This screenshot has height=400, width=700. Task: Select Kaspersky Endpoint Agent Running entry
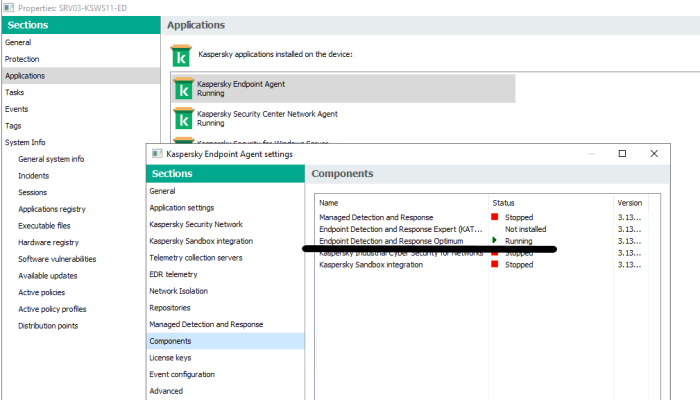click(x=344, y=88)
